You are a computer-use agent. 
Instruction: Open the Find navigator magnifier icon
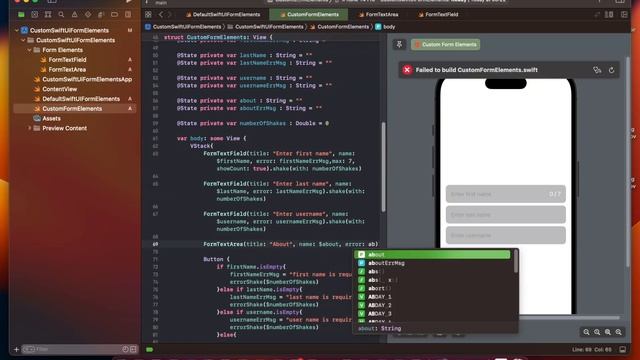[61, 15]
